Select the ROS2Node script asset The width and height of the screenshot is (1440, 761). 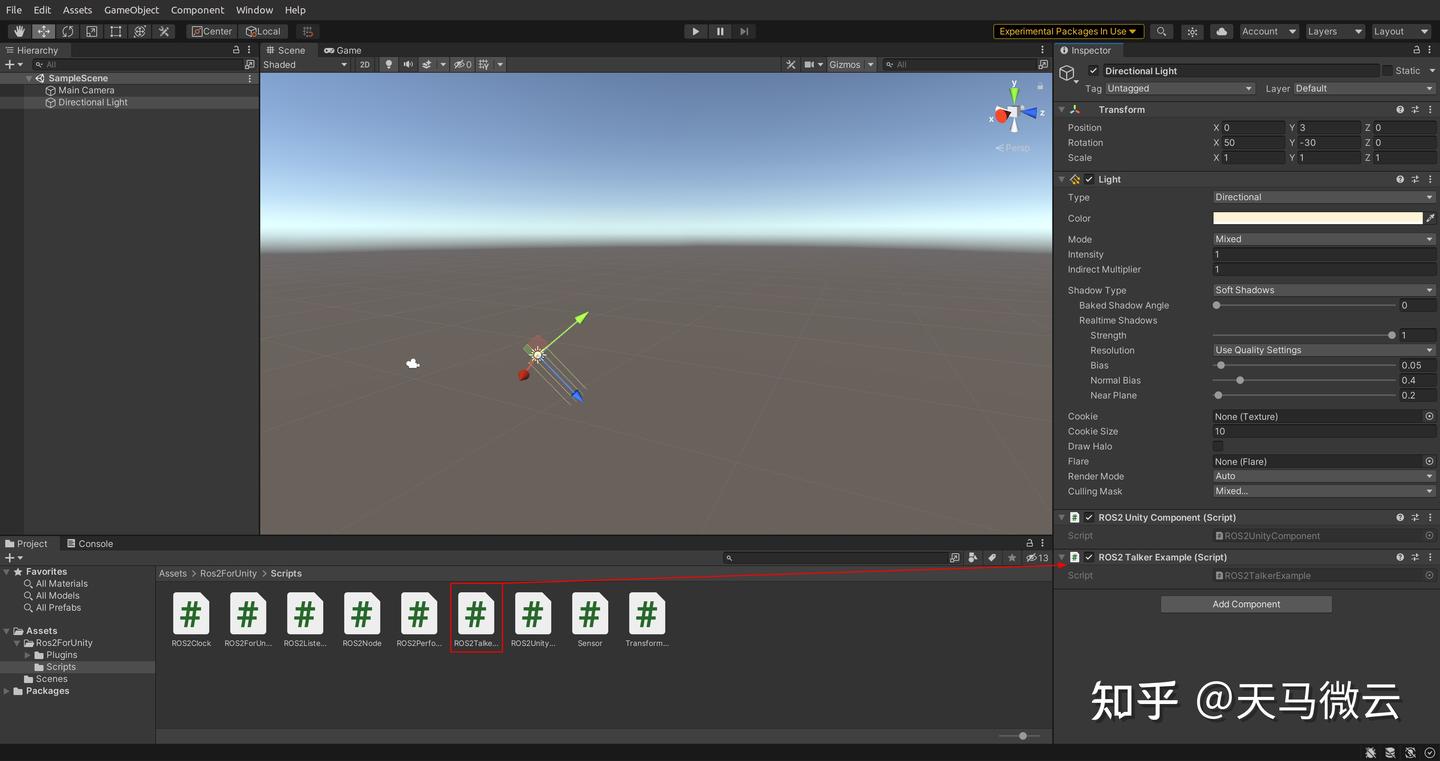(361, 613)
